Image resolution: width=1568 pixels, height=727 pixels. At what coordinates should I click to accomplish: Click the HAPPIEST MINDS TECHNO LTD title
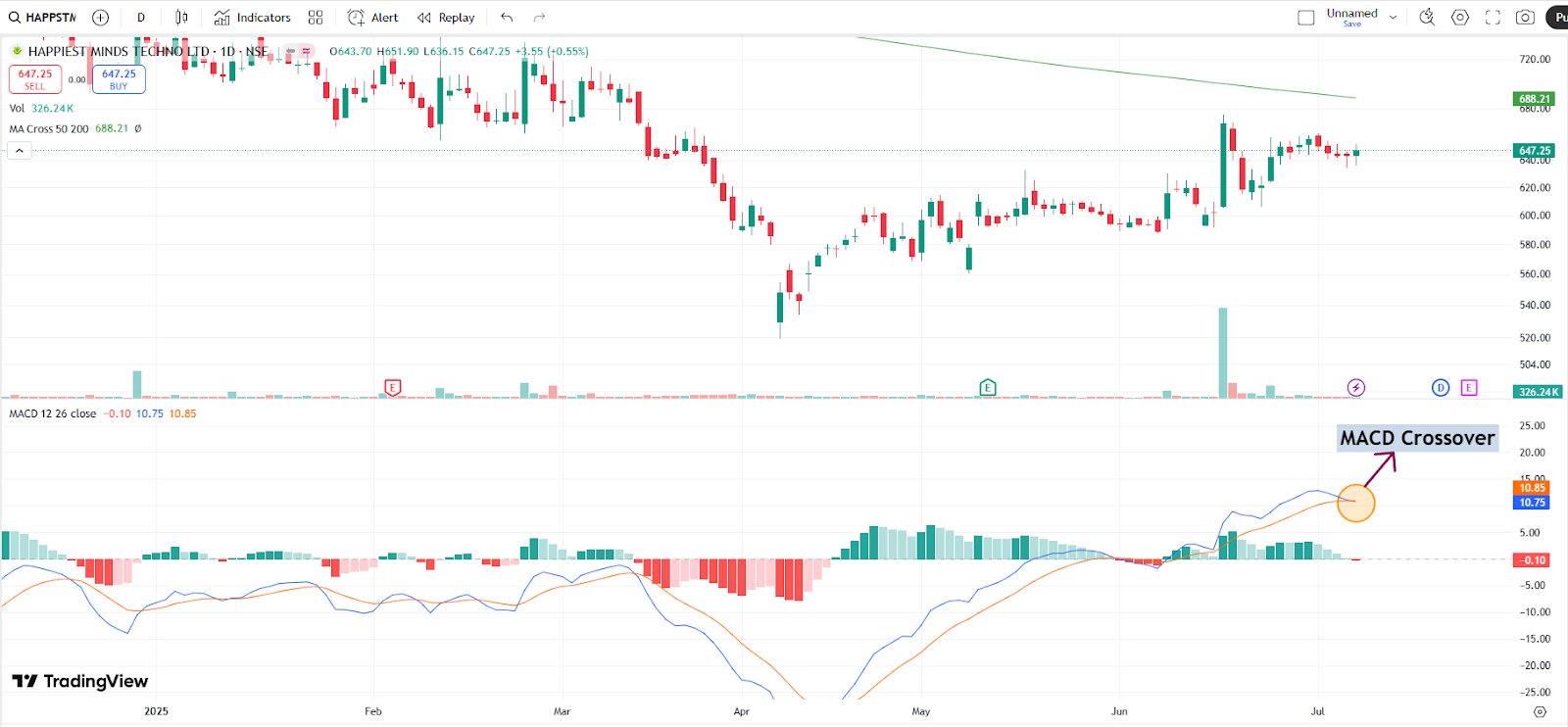pyautogui.click(x=119, y=51)
